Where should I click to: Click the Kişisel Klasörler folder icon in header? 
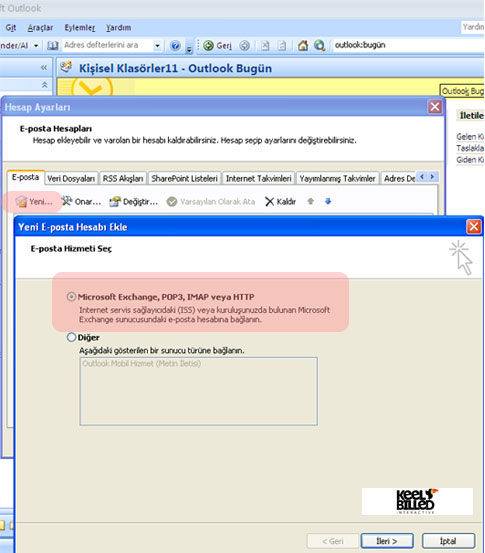click(x=66, y=67)
